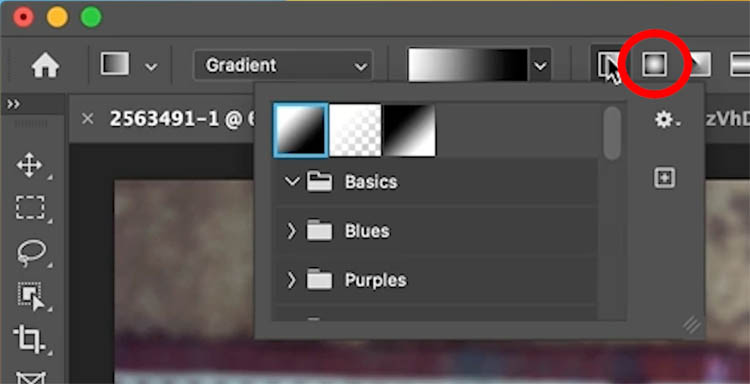Select the Object Selection tool

(31, 296)
